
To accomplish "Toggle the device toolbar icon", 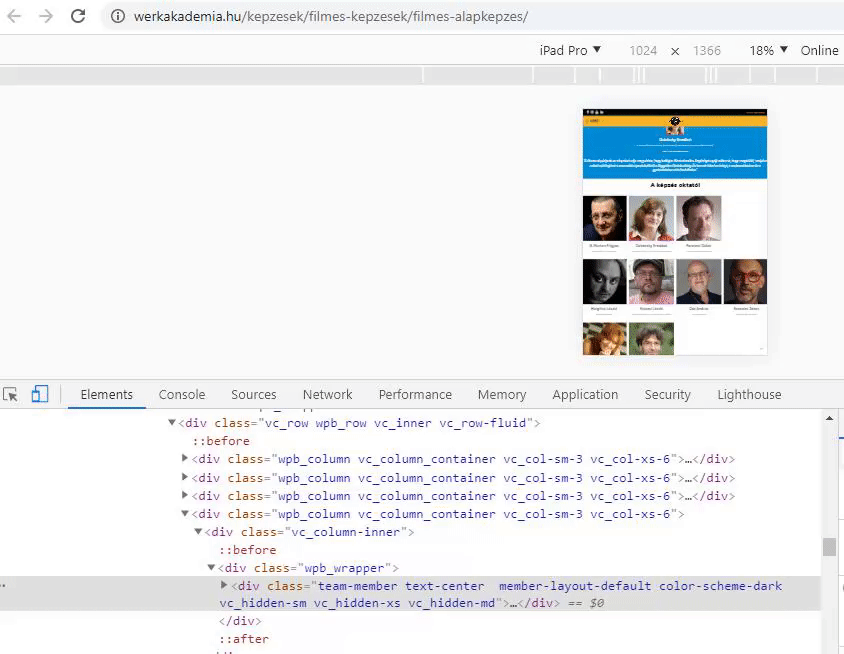I will tap(40, 394).
